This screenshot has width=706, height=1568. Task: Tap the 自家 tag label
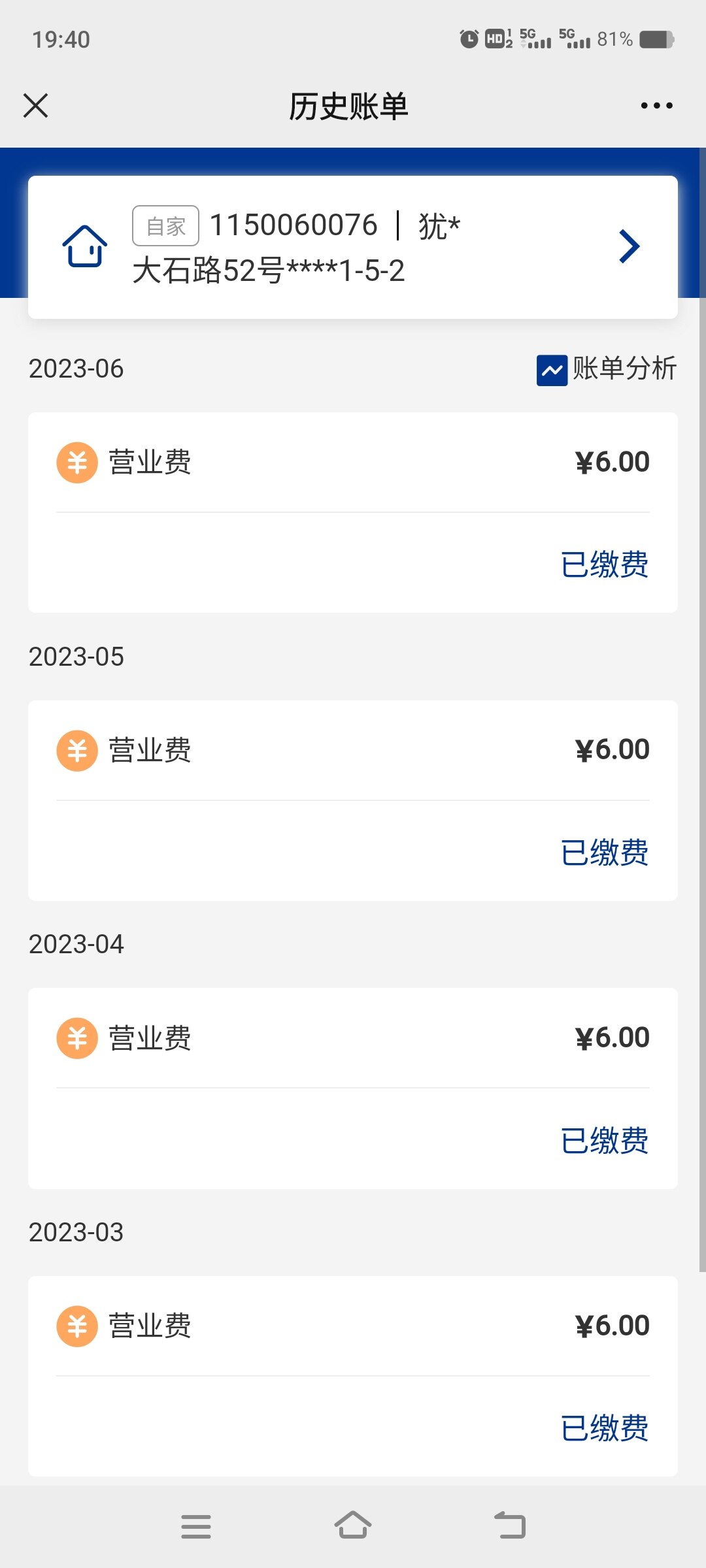point(165,226)
